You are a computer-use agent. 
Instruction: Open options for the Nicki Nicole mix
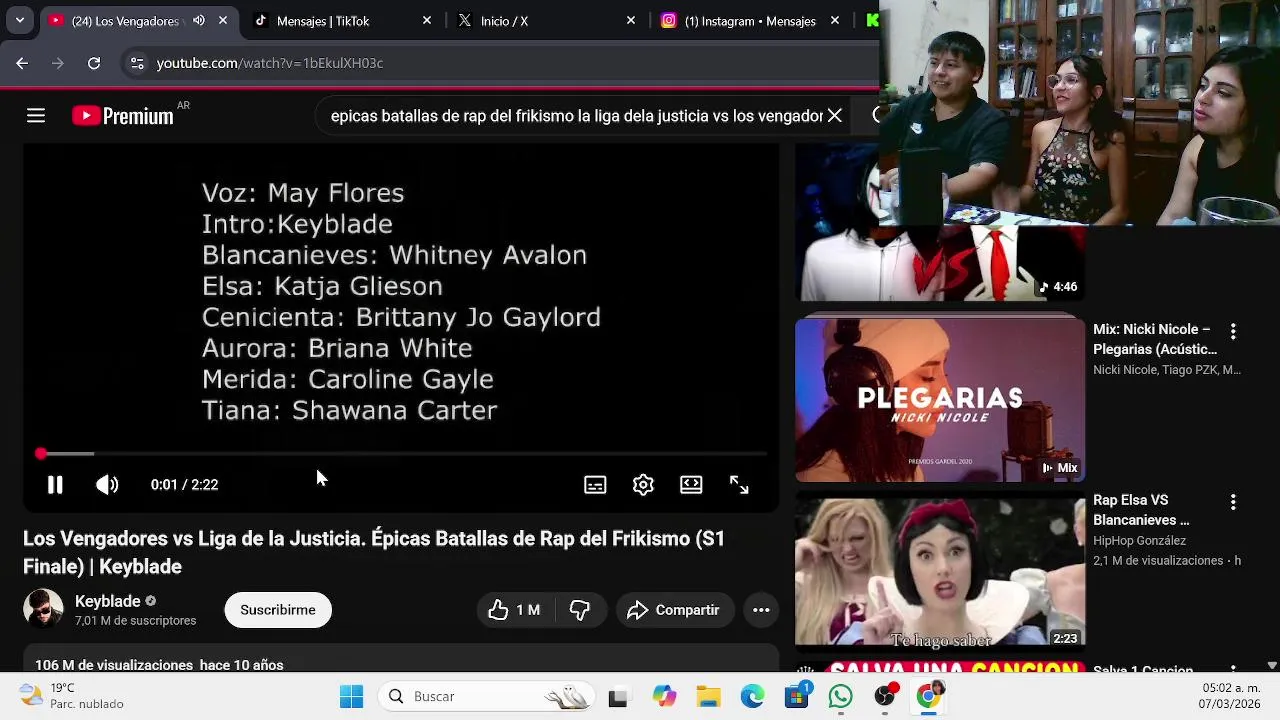click(1233, 331)
